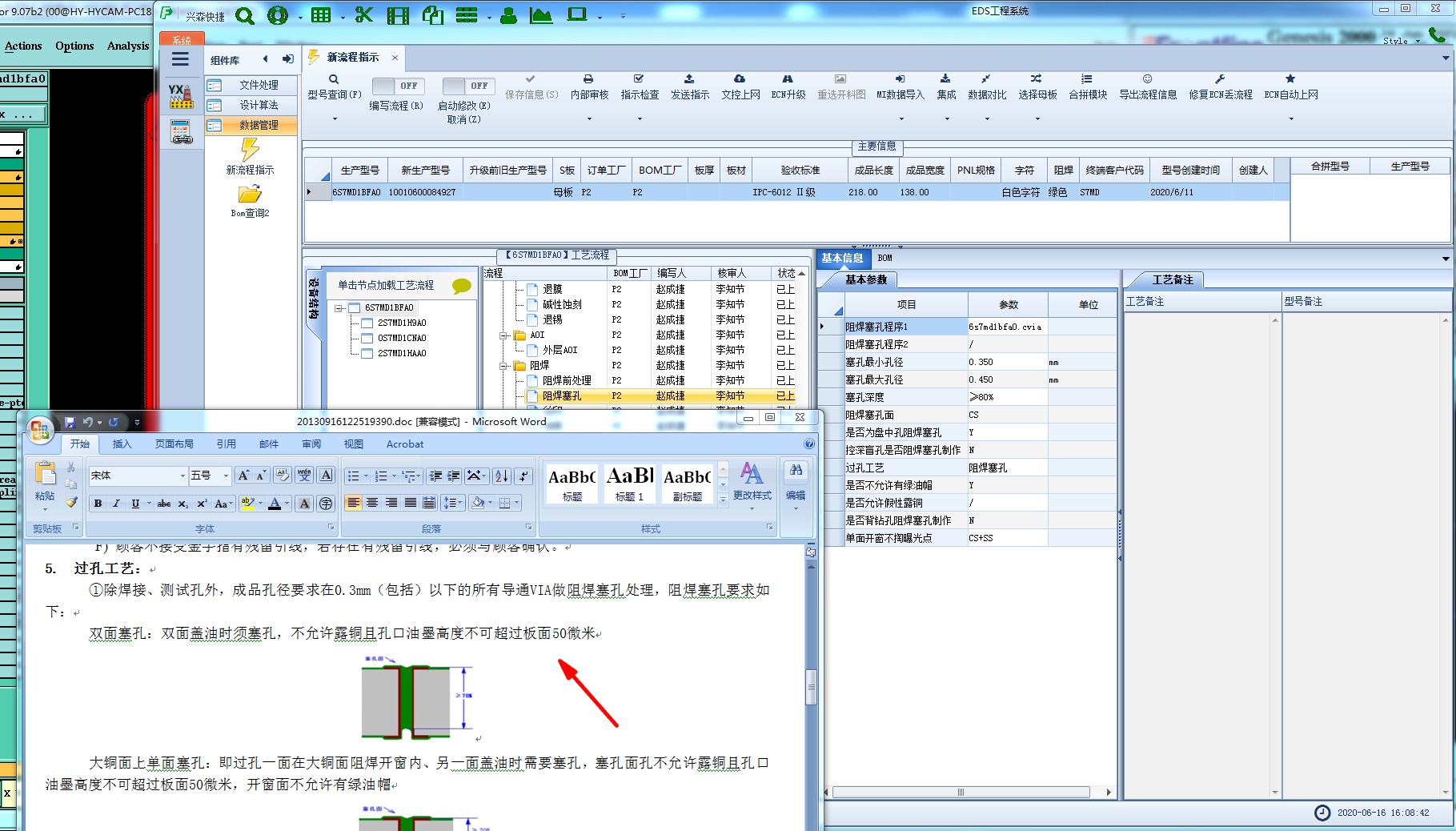Expand the Word styles gallery more arrow
1456x831 pixels.
pos(723,499)
